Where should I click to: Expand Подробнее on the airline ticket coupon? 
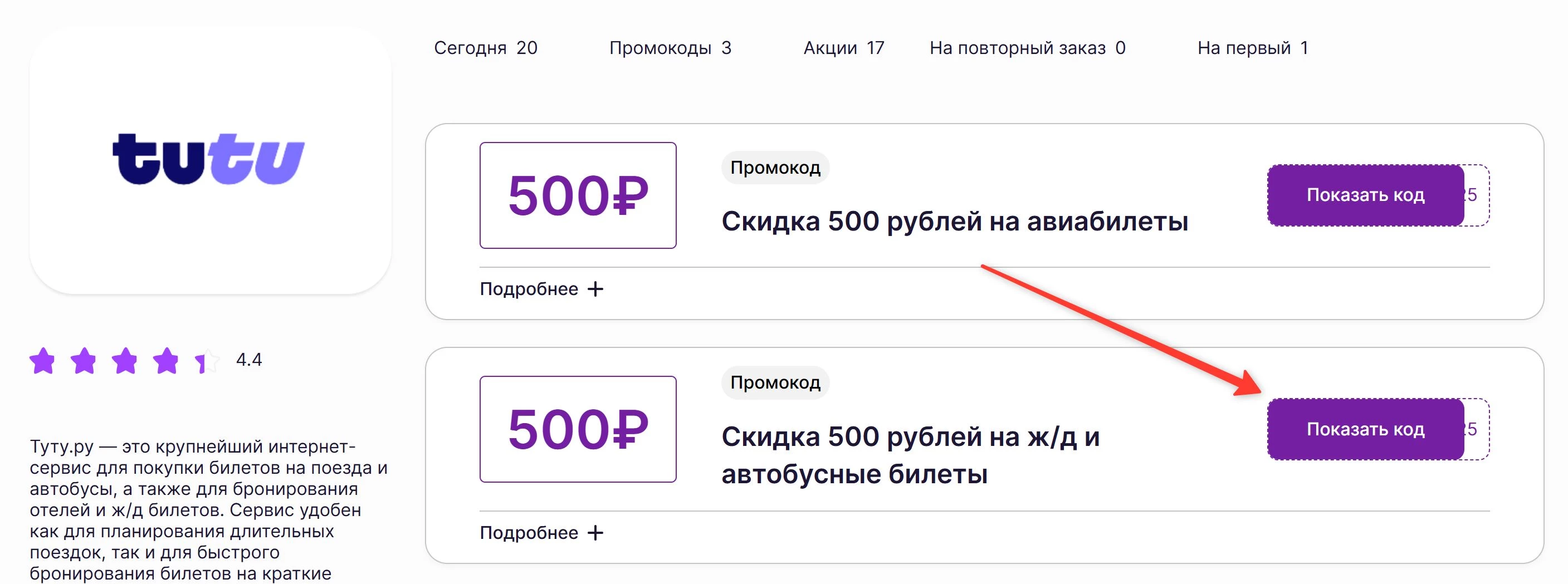530,289
